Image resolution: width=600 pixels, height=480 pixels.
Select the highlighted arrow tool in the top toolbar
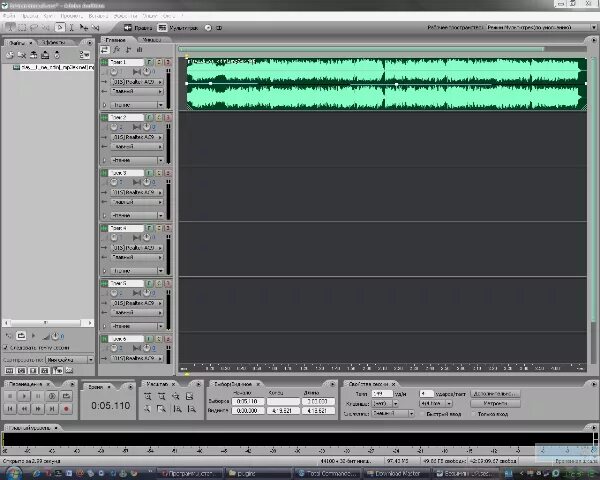[x=60, y=28]
